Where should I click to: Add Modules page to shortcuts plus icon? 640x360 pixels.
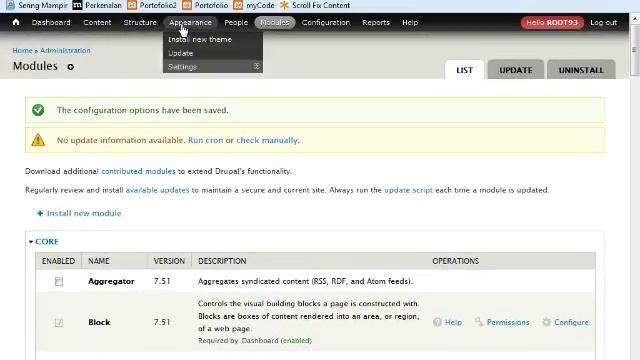71,67
